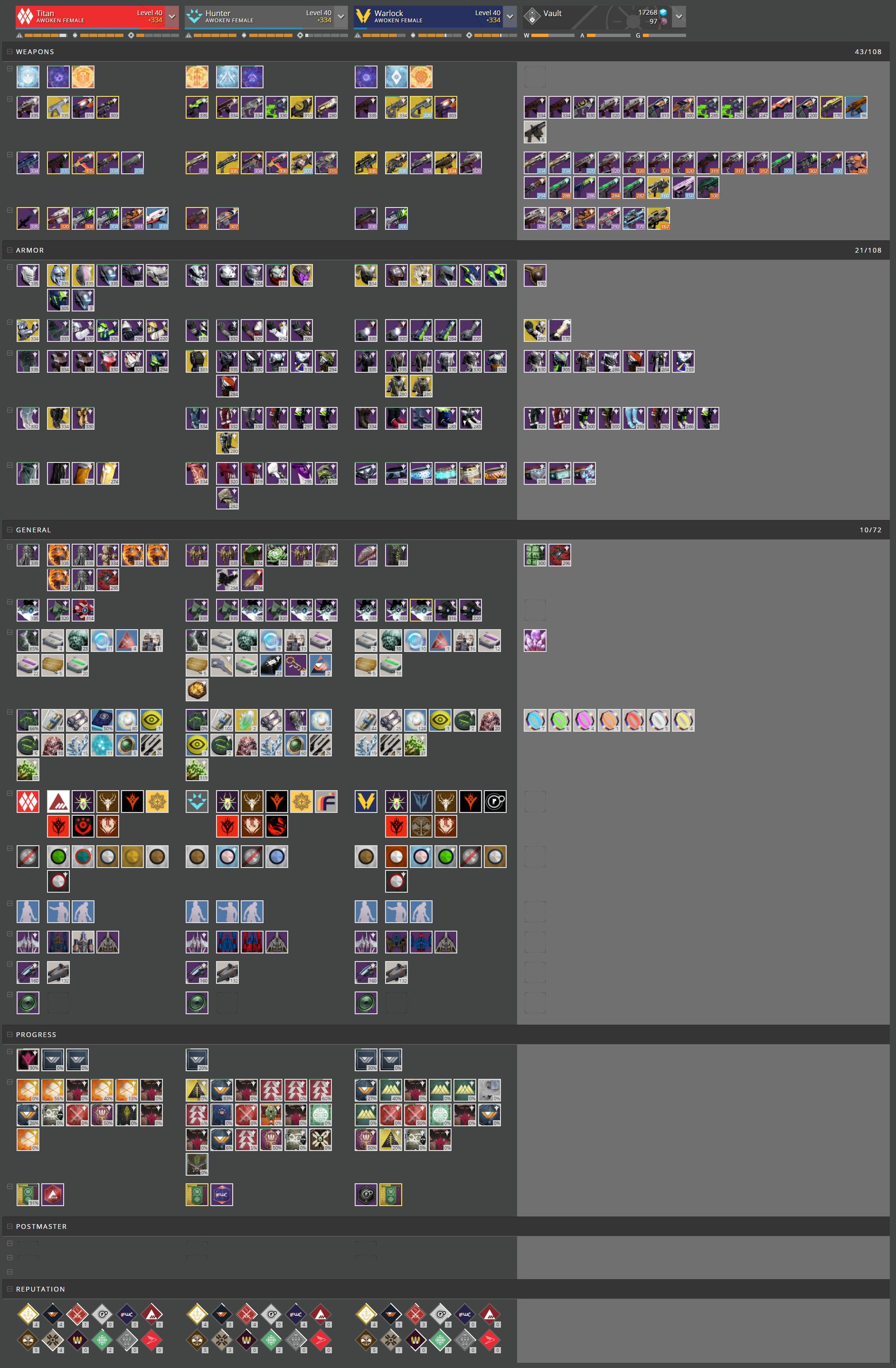
Task: Click the Vault diamond icon in header
Action: (532, 16)
